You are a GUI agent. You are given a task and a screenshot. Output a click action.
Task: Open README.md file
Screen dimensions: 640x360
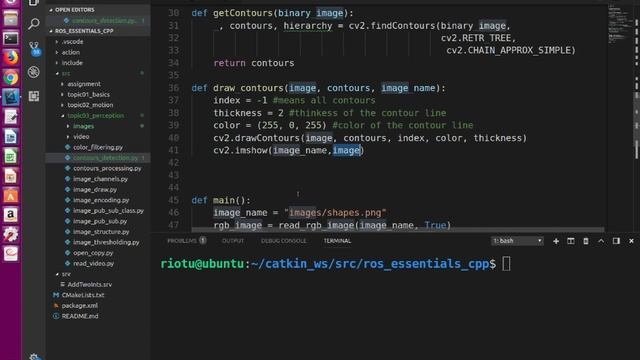click(x=80, y=316)
